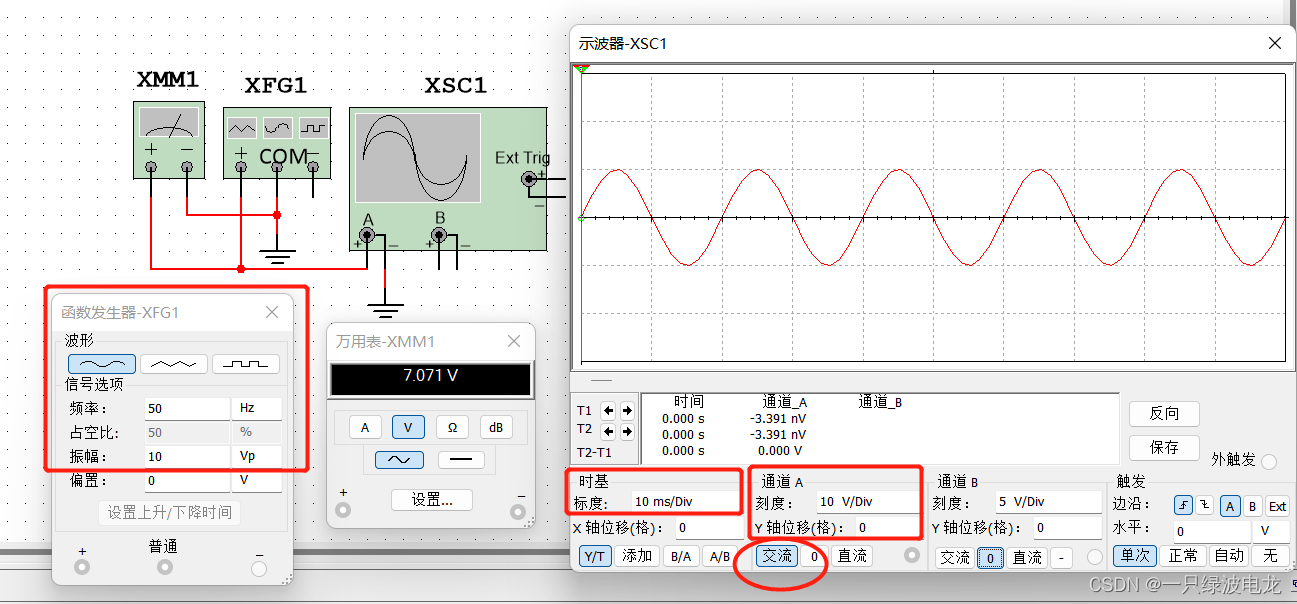The image size is (1297, 604).
Task: Click the ground symbol below COM terminal
Action: pos(278,256)
